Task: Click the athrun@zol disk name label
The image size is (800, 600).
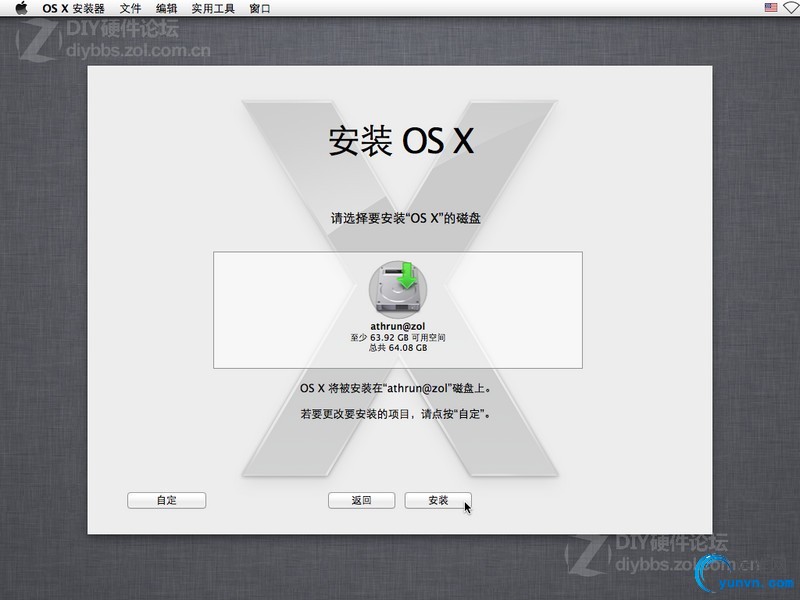Action: point(397,326)
